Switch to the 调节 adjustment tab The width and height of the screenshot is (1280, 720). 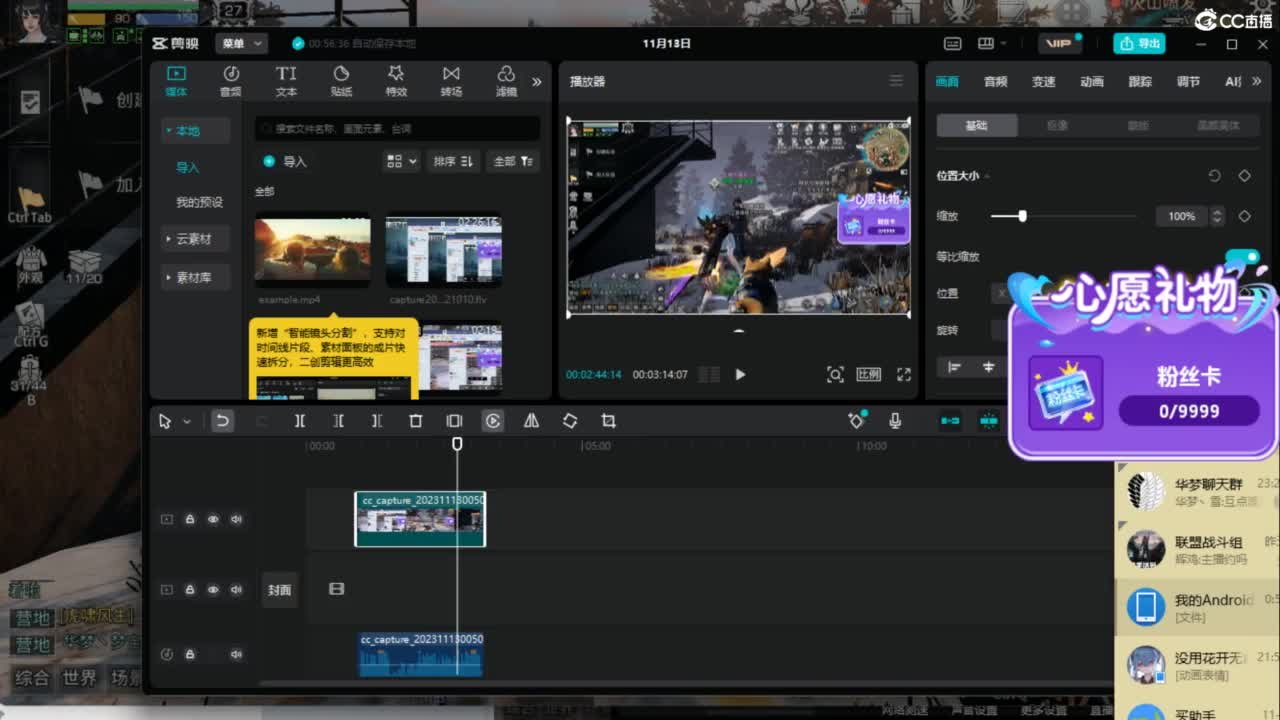[1188, 82]
